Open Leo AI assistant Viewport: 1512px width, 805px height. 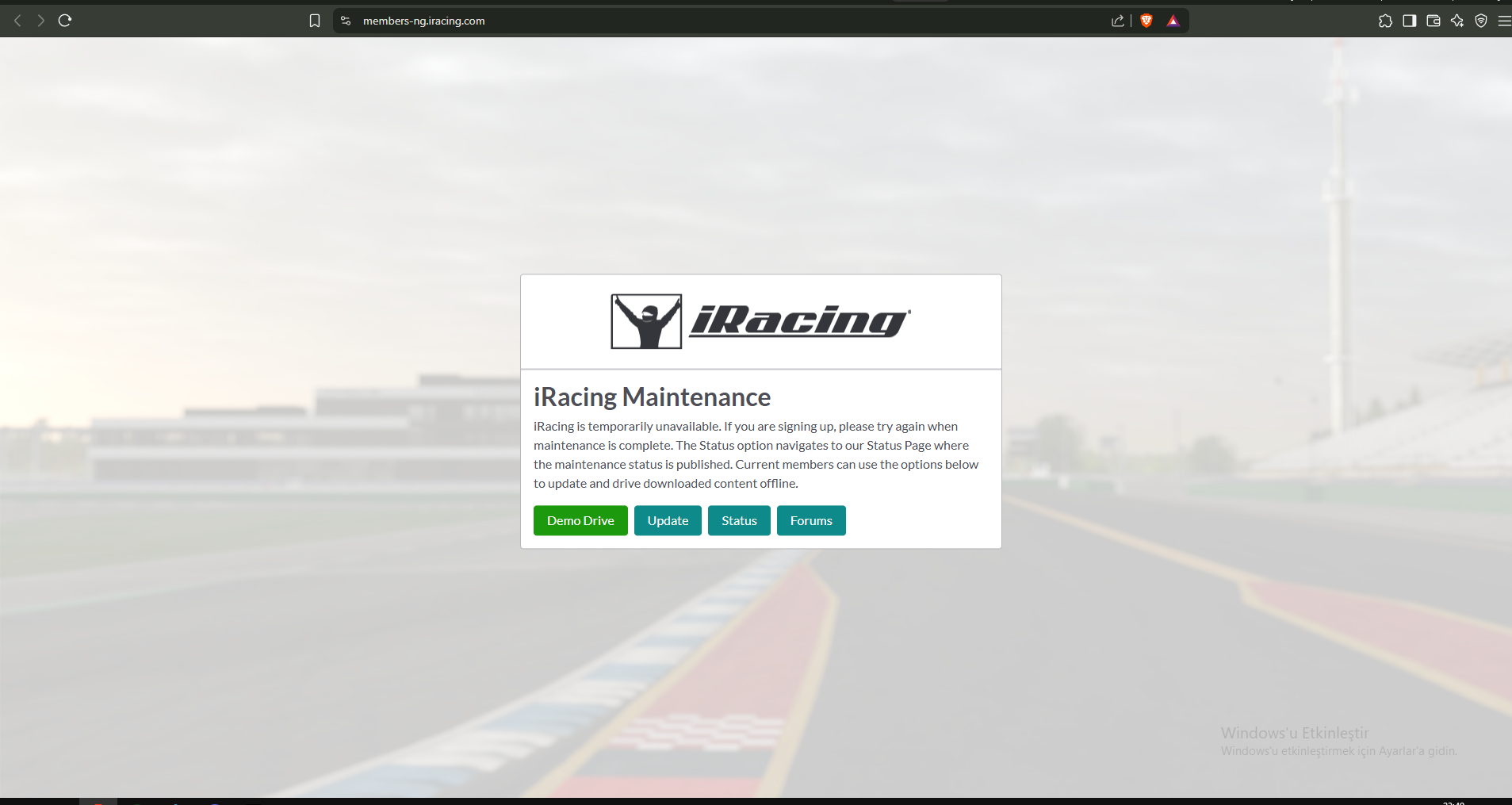[x=1457, y=21]
